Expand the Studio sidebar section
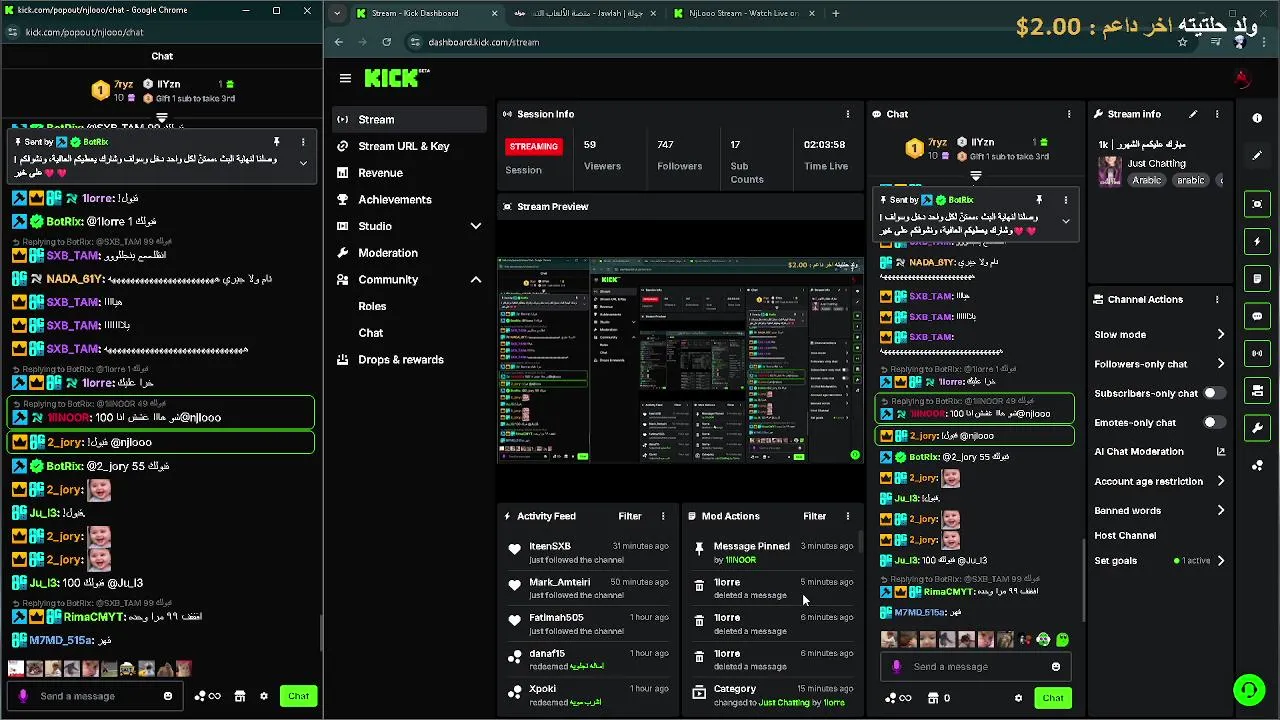Screen dimensions: 1280x720 tap(476, 226)
